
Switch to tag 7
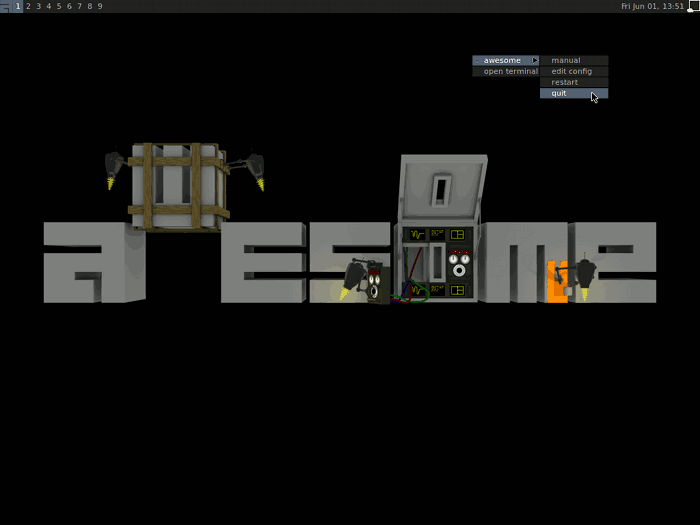click(79, 6)
